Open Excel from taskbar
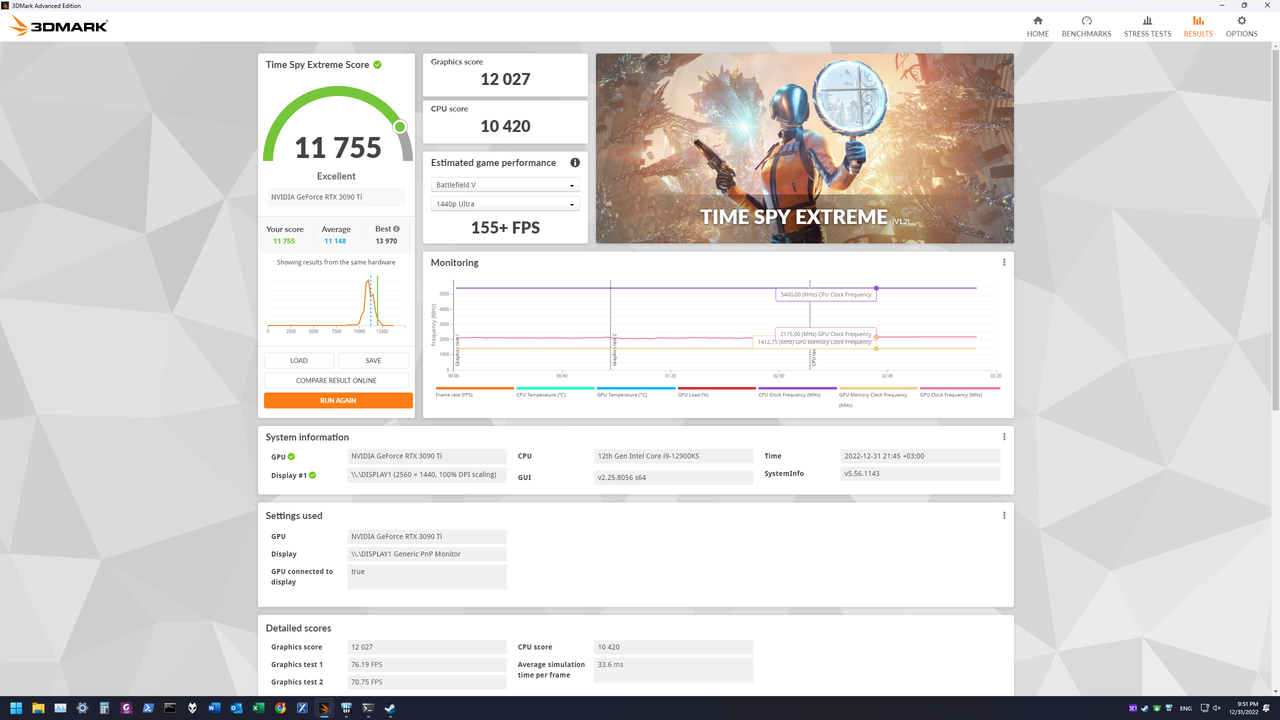 pos(258,708)
